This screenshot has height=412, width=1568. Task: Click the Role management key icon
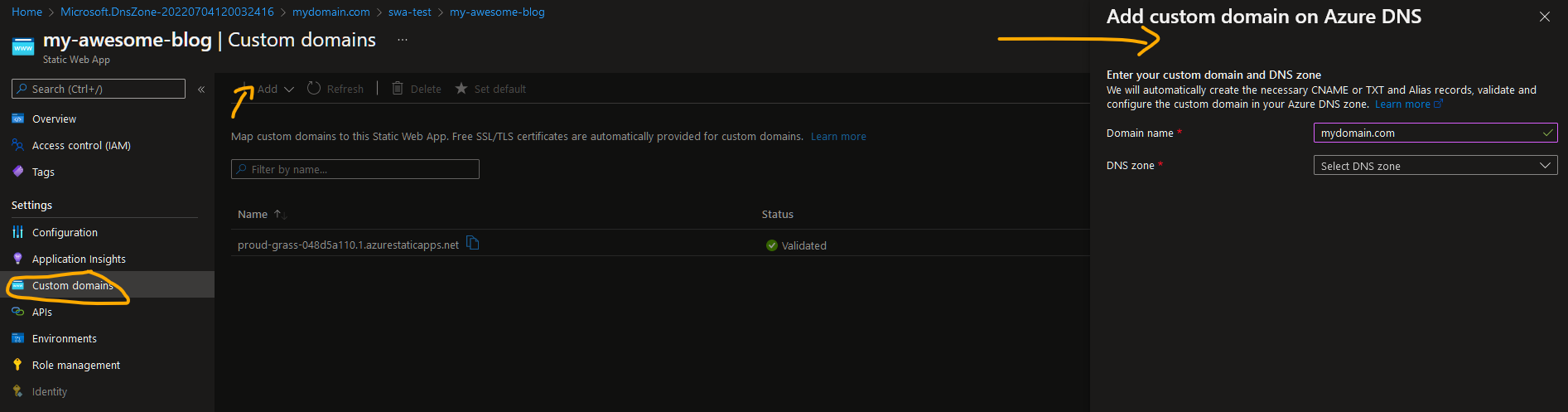[18, 365]
